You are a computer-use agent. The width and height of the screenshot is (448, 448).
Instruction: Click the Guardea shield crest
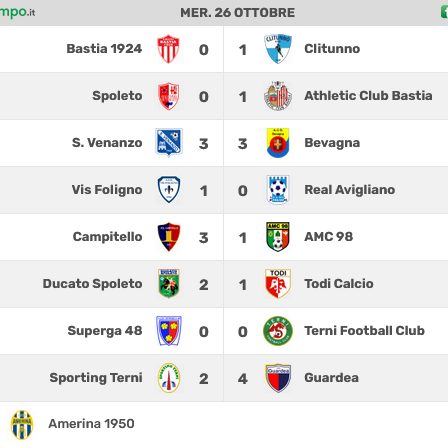tap(278, 378)
